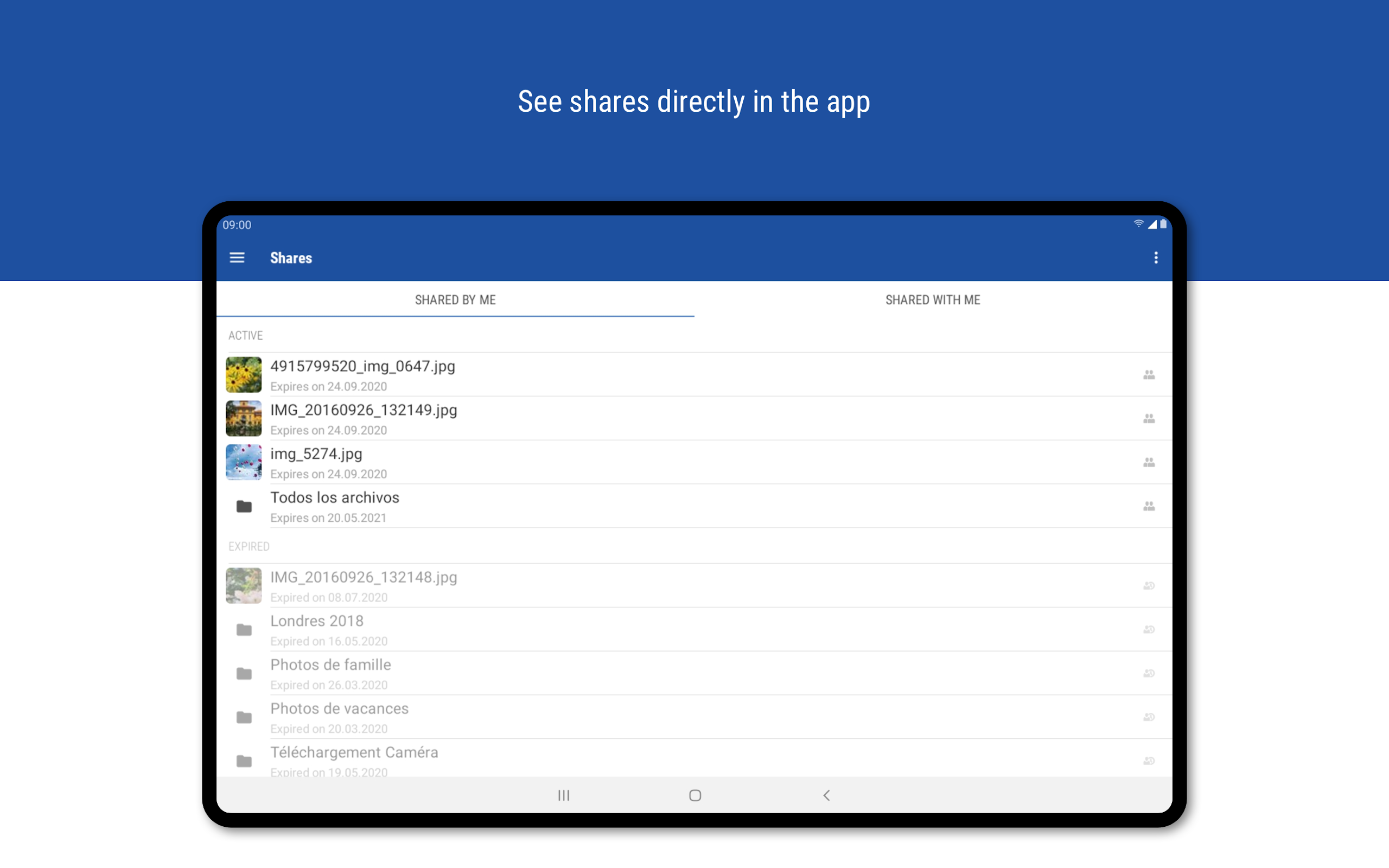
Task: Click 'Expired on 16.05.2020' text
Action: 329,641
